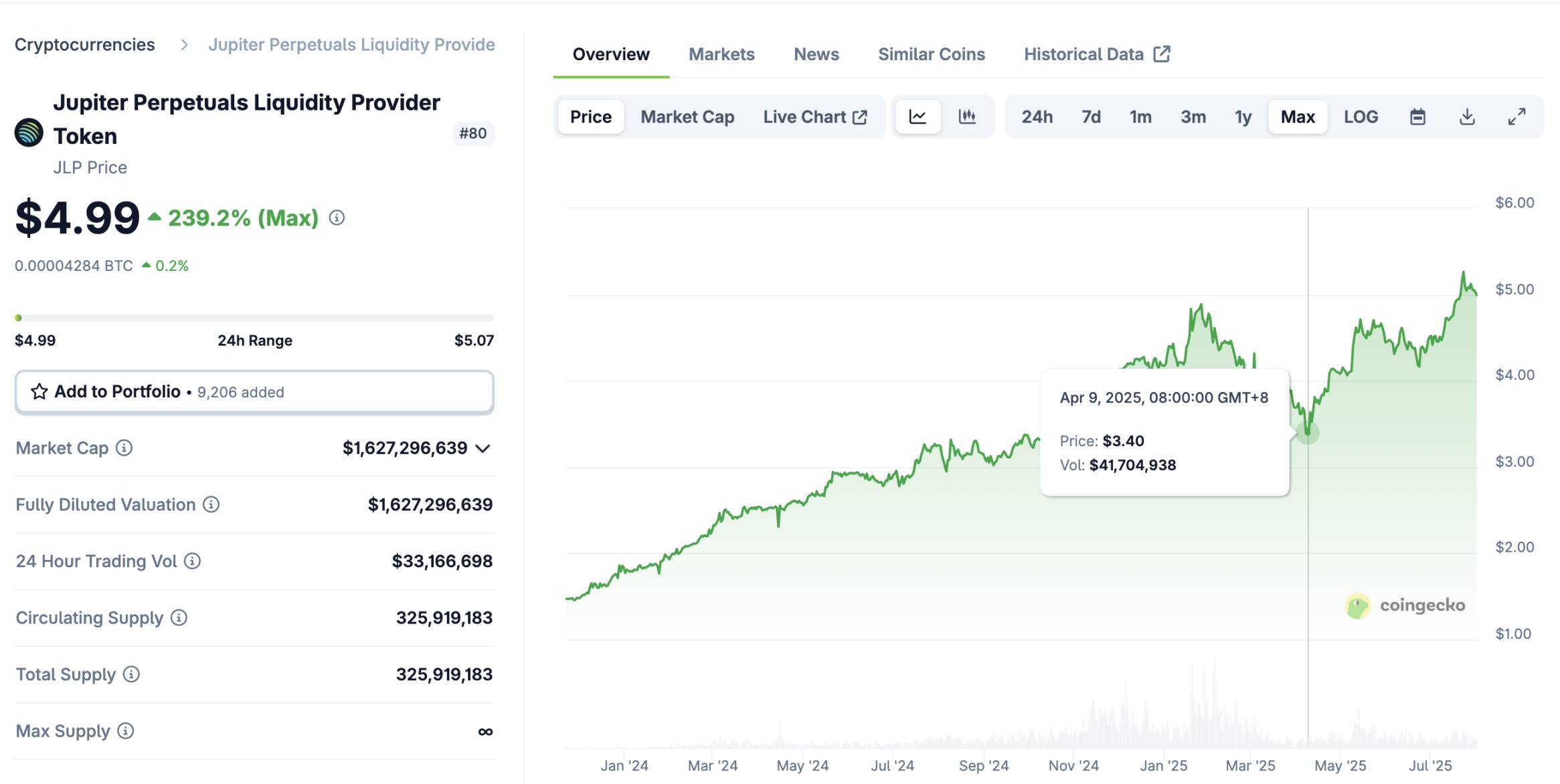Image resolution: width=1560 pixels, height=784 pixels.
Task: Click the download chart data icon
Action: 1467,117
